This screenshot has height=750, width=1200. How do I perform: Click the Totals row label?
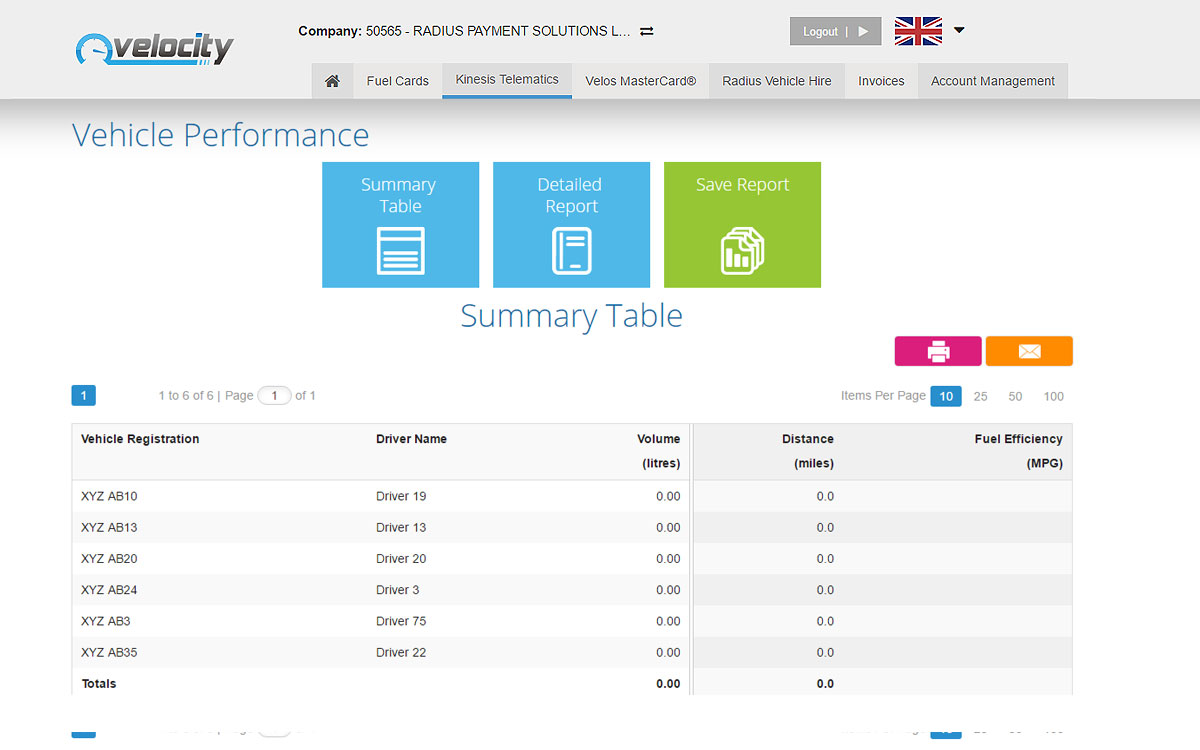[99, 684]
